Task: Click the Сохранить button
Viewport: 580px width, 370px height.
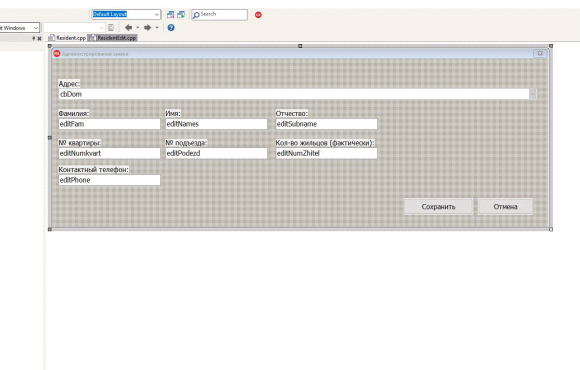Action: (438, 206)
